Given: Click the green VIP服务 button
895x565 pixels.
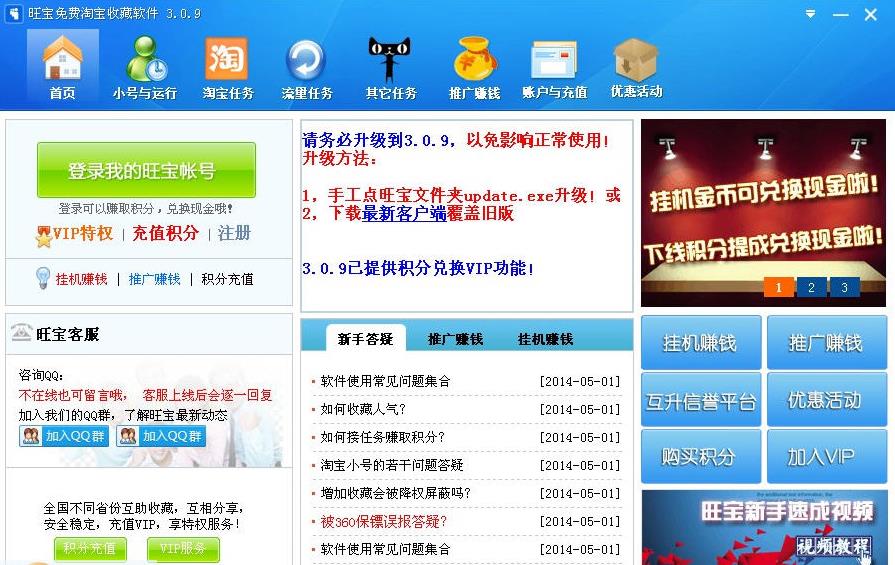Looking at the screenshot, I should click(x=183, y=548).
